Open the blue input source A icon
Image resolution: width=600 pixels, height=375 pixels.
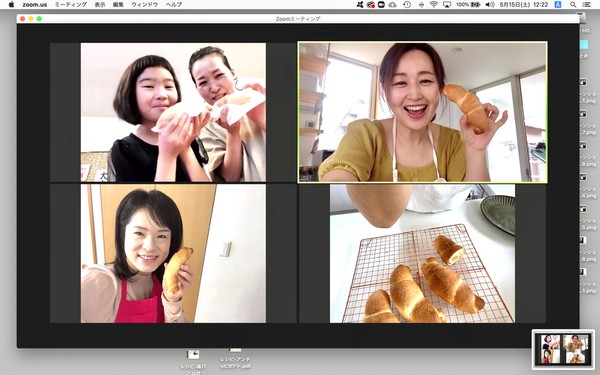pos(558,5)
